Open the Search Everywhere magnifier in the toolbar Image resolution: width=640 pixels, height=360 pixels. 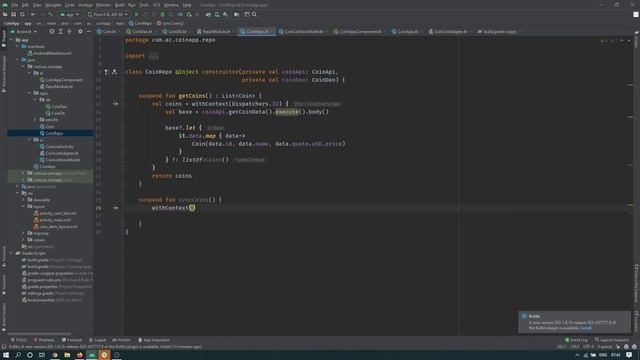(254, 14)
